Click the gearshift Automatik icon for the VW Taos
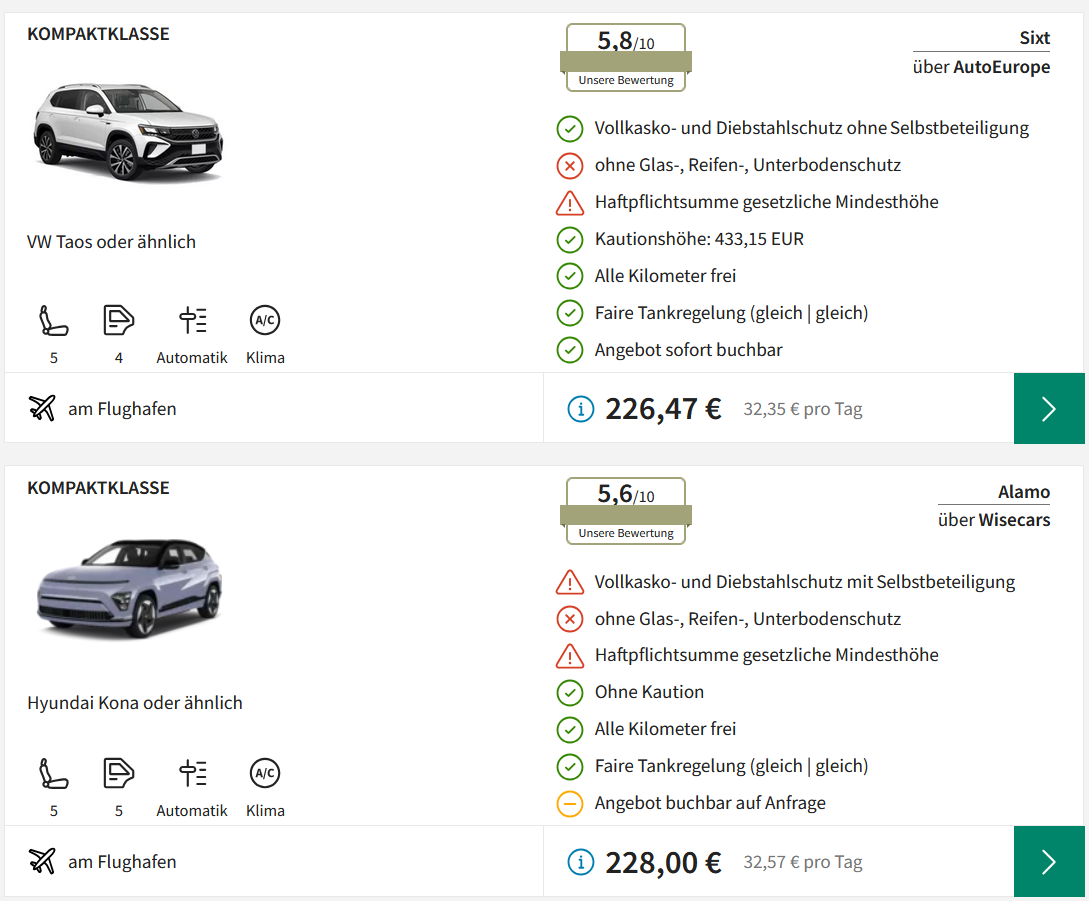Viewport: 1089px width, 901px height. pyautogui.click(x=192, y=321)
